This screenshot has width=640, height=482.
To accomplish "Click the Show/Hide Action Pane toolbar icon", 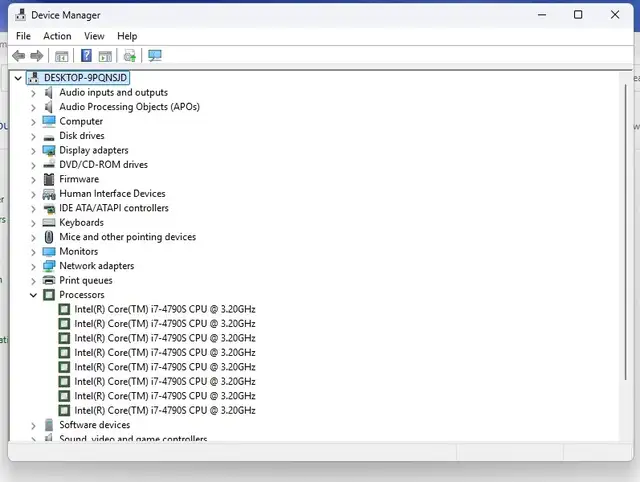I will pos(105,56).
